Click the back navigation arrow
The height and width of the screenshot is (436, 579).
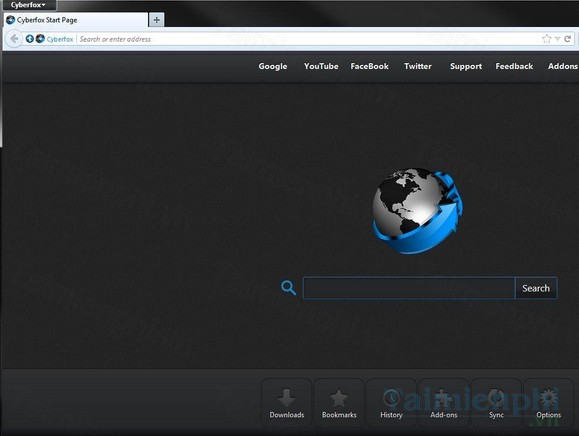click(x=14, y=39)
